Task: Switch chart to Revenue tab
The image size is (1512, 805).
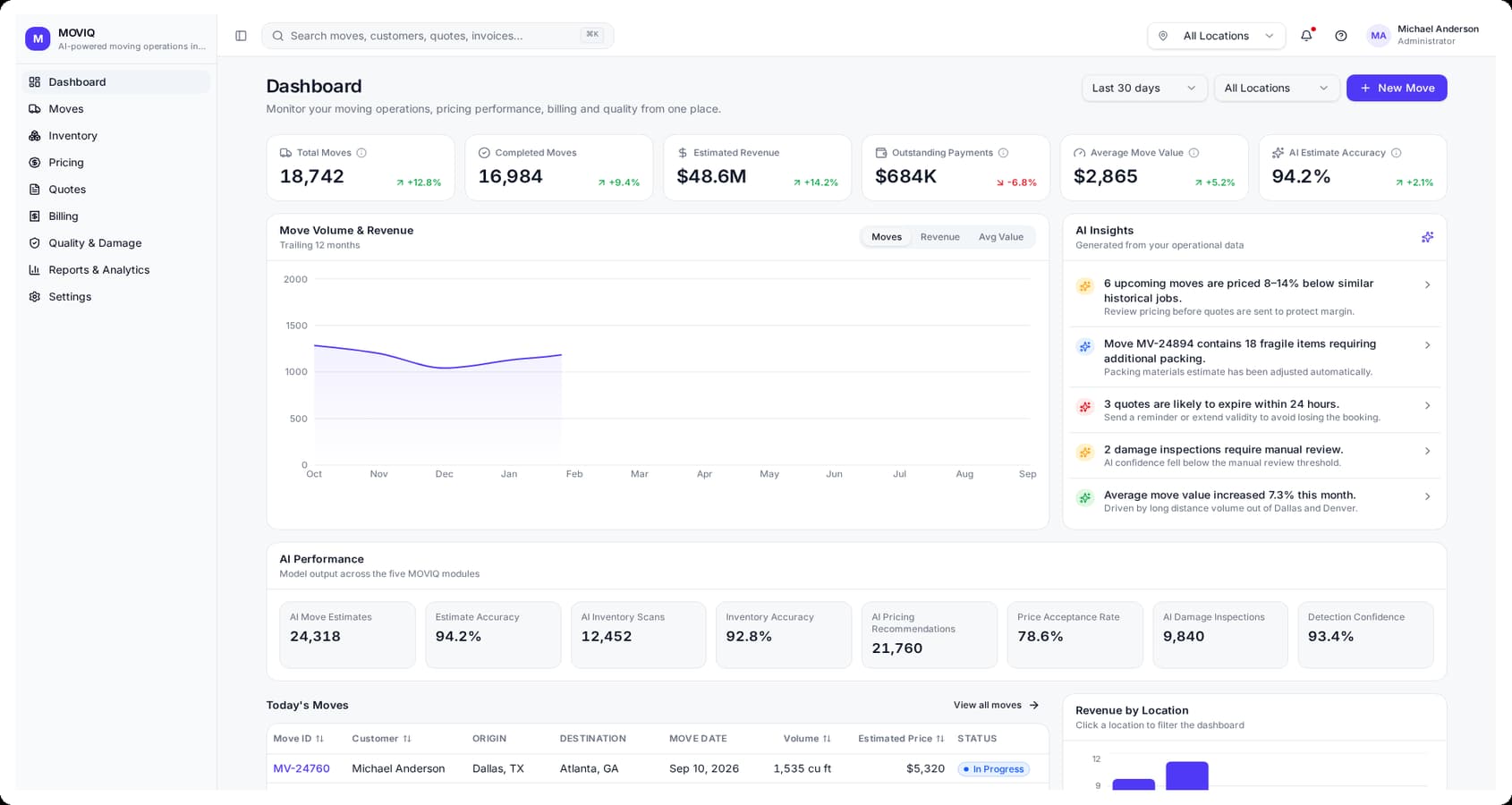Action: [940, 237]
